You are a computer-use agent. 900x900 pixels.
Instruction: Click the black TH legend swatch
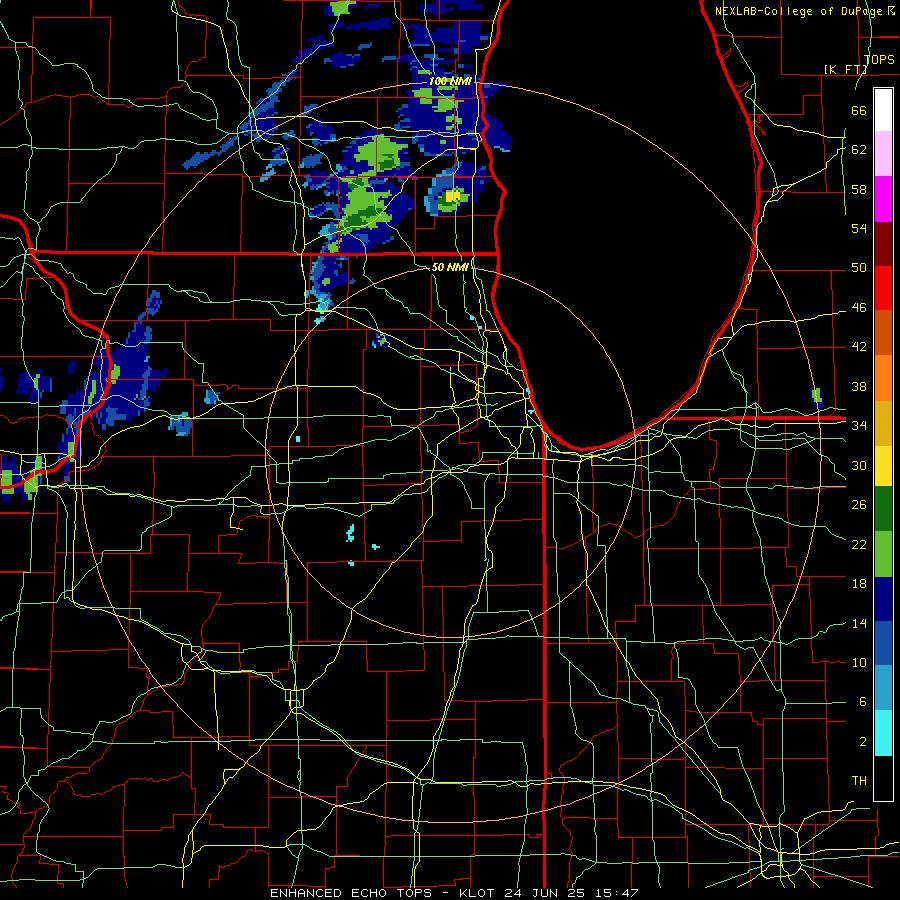pos(883,778)
